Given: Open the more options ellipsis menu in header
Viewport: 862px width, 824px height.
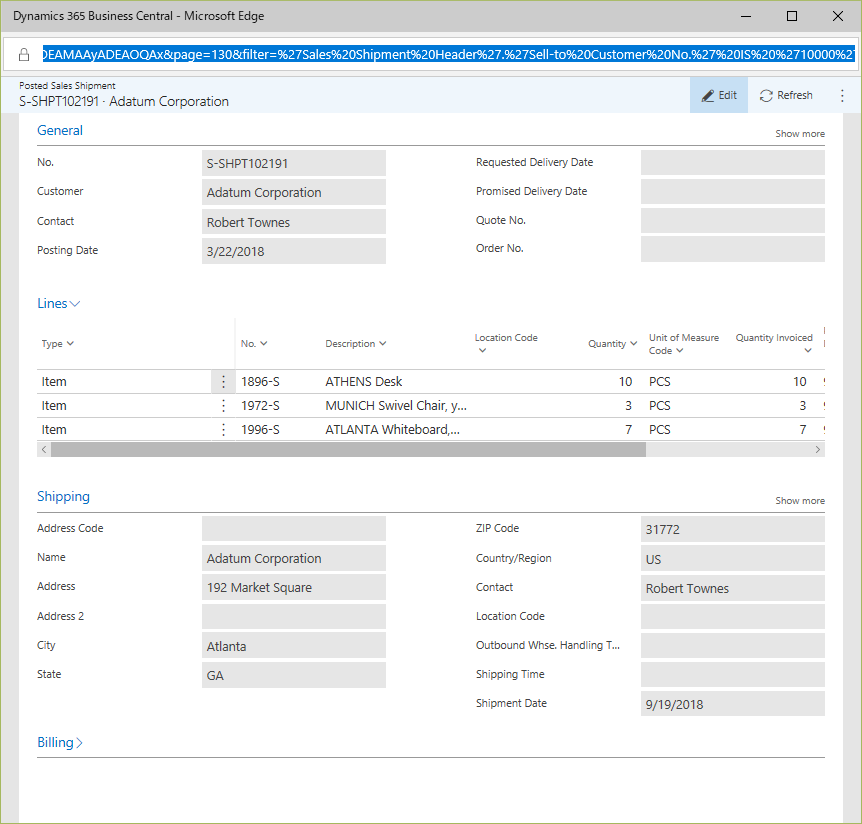Looking at the screenshot, I should point(842,96).
